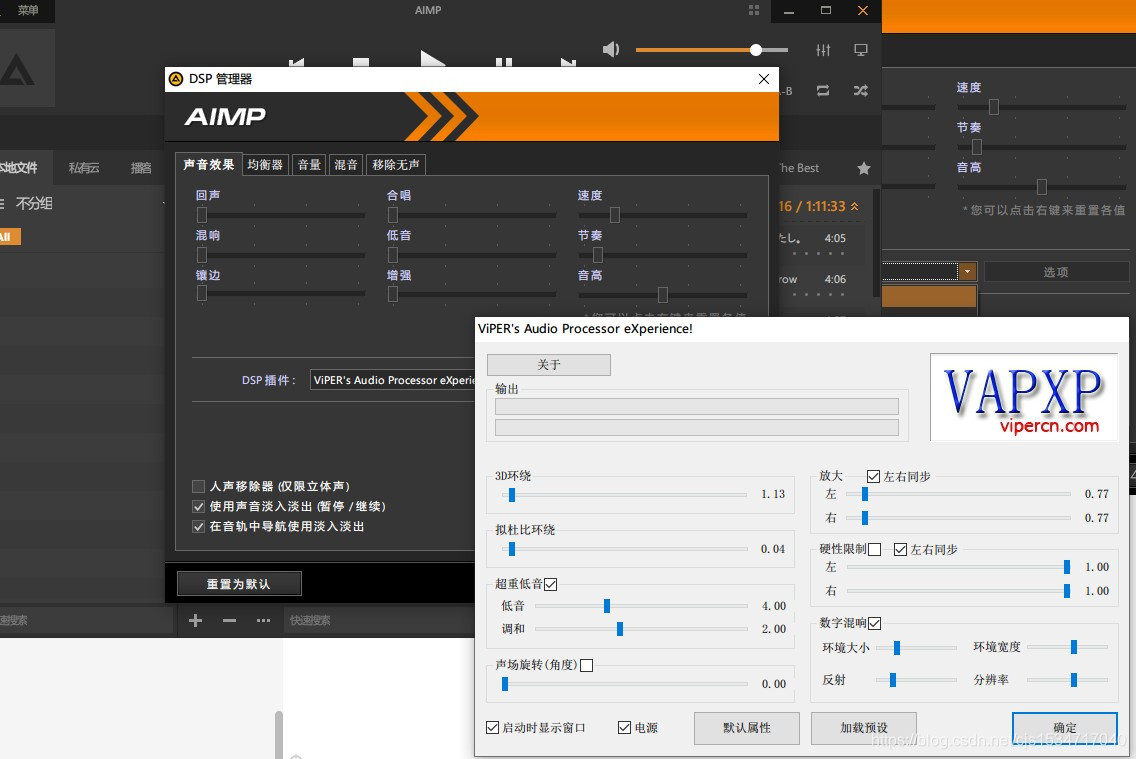Screen dimensions: 1136x759
Task: Open the 混音 tab
Action: click(346, 165)
